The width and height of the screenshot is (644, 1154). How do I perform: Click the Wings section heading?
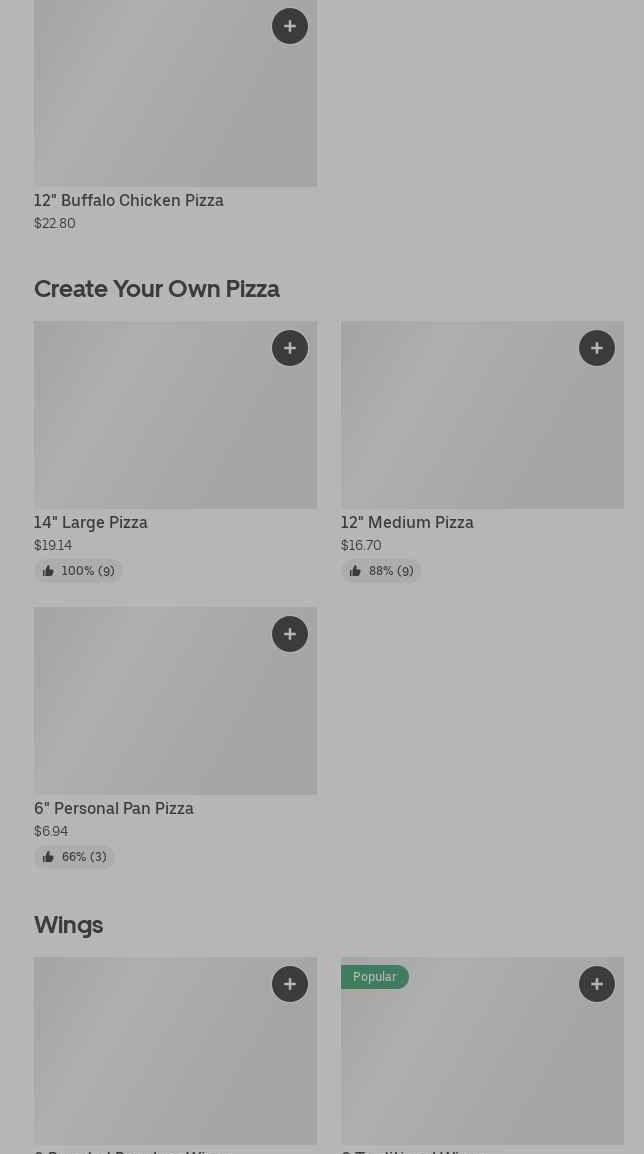coord(68,925)
